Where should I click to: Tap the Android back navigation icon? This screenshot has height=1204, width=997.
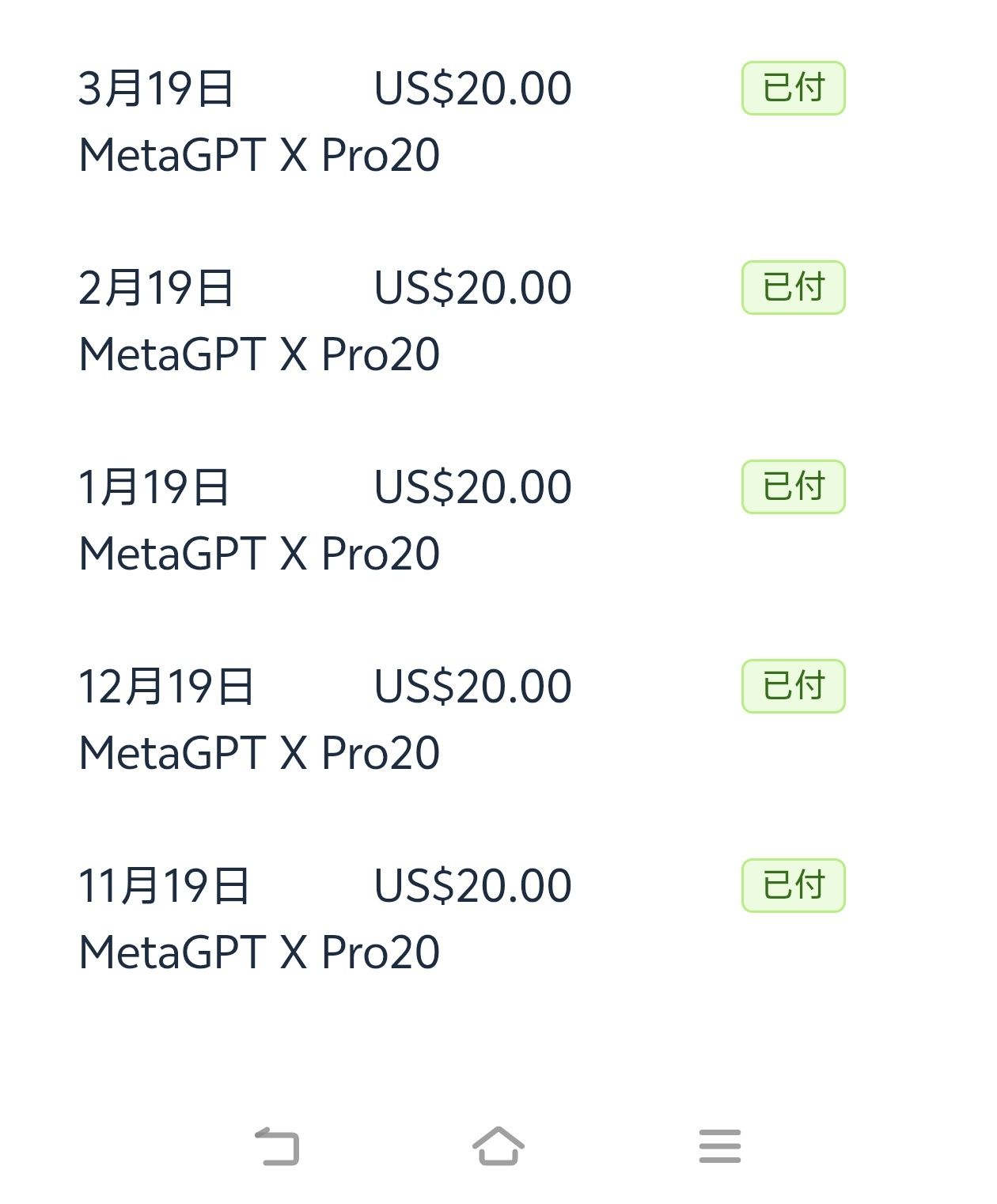point(278,1146)
